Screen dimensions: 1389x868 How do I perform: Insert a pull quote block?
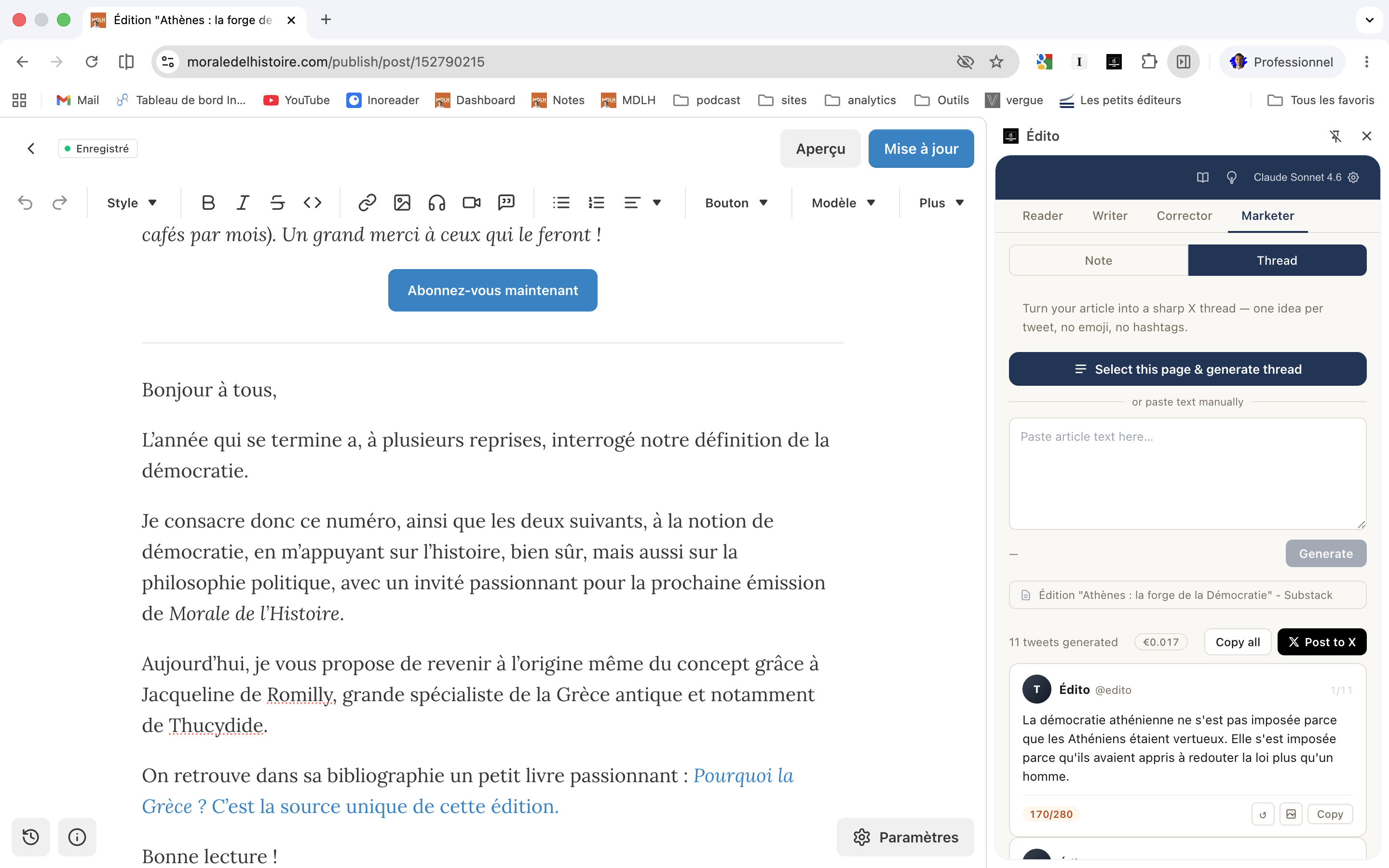coord(506,203)
